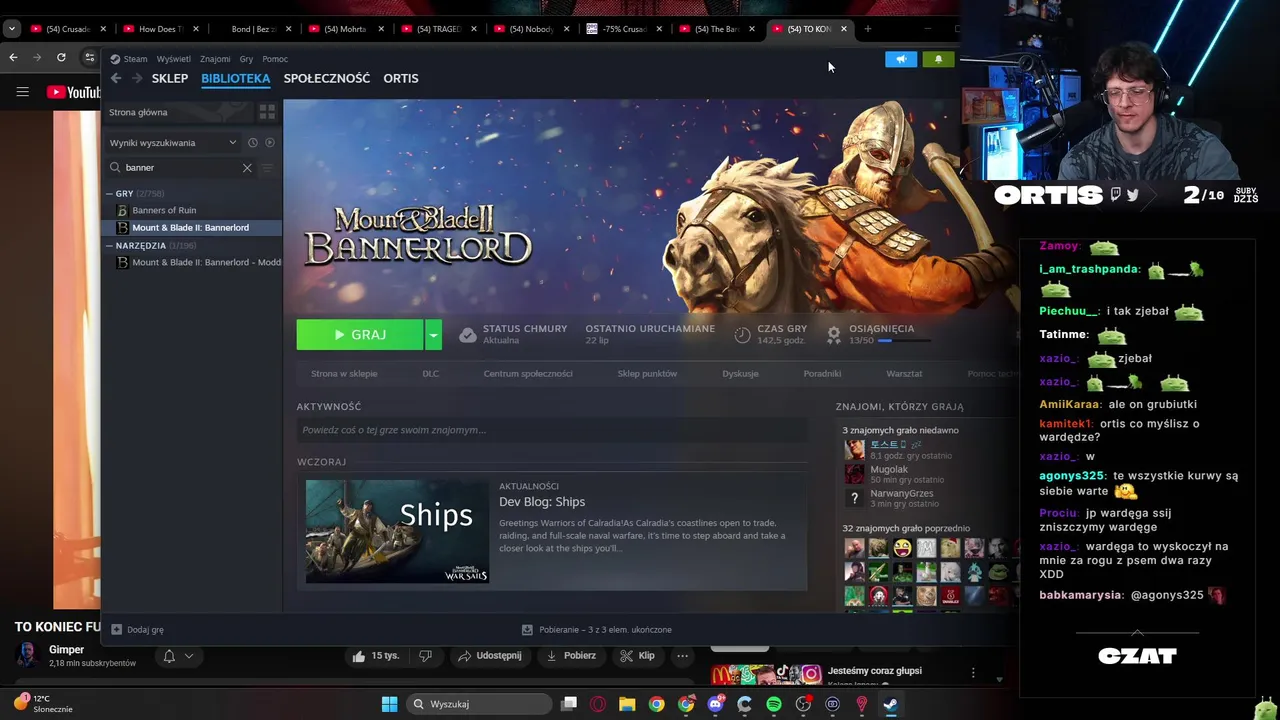Image resolution: width=1280 pixels, height=720 pixels.
Task: Expand Wyniki wyszukiwania dropdown
Action: tap(173, 142)
